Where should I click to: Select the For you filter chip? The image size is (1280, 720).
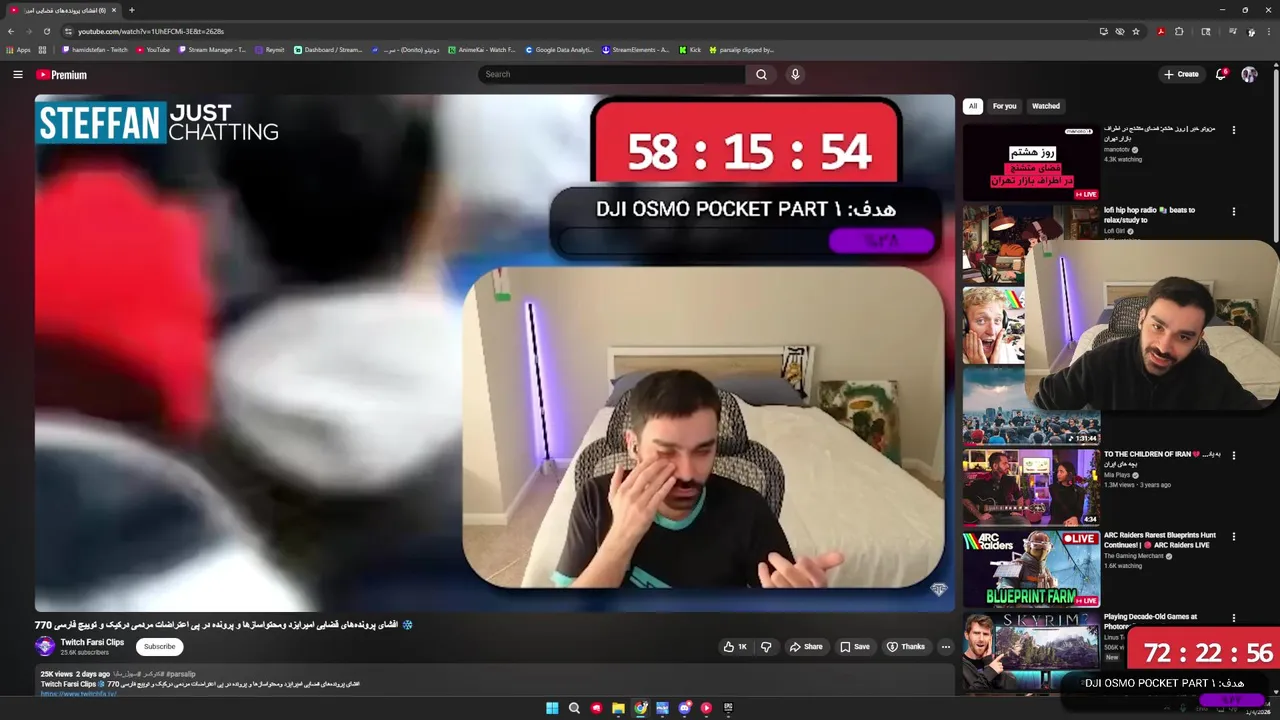pos(1004,106)
